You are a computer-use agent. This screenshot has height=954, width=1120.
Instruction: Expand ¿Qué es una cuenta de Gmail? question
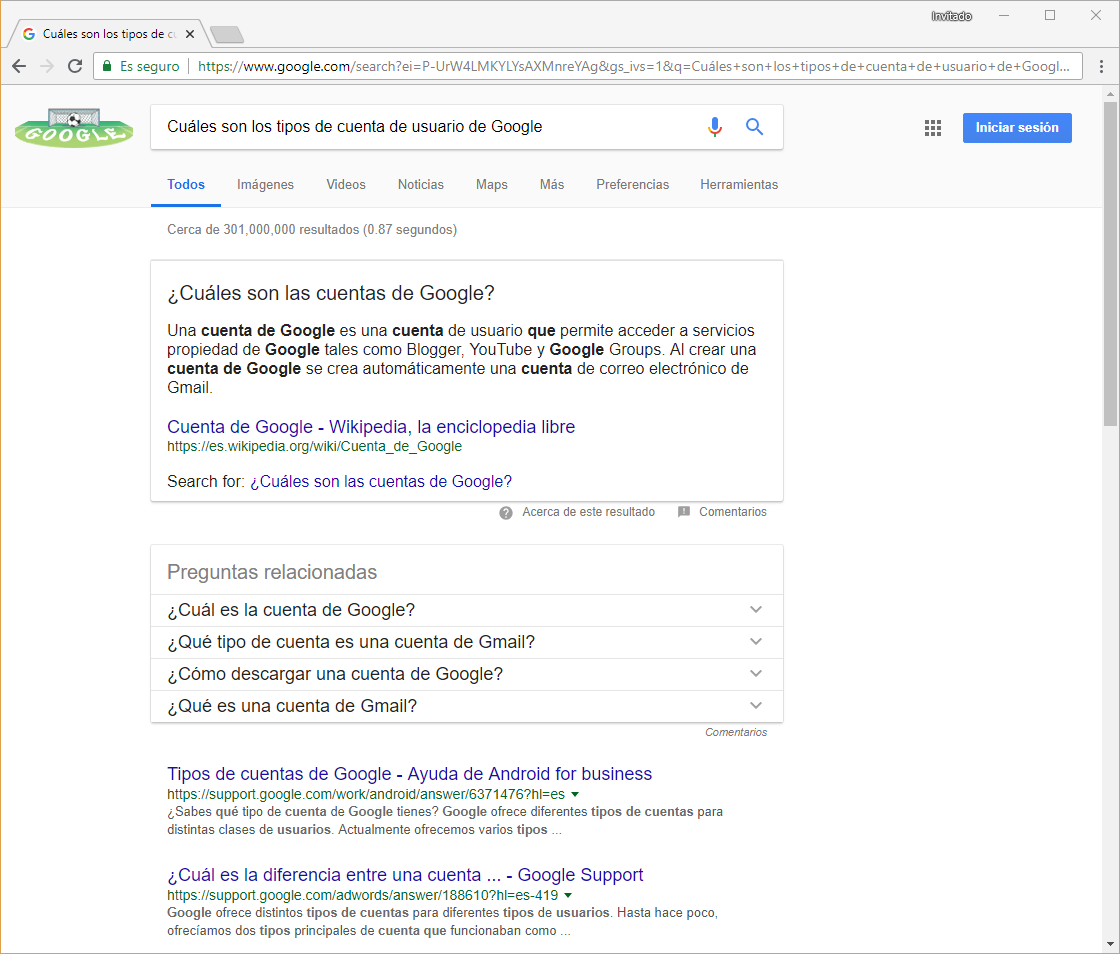tap(467, 706)
